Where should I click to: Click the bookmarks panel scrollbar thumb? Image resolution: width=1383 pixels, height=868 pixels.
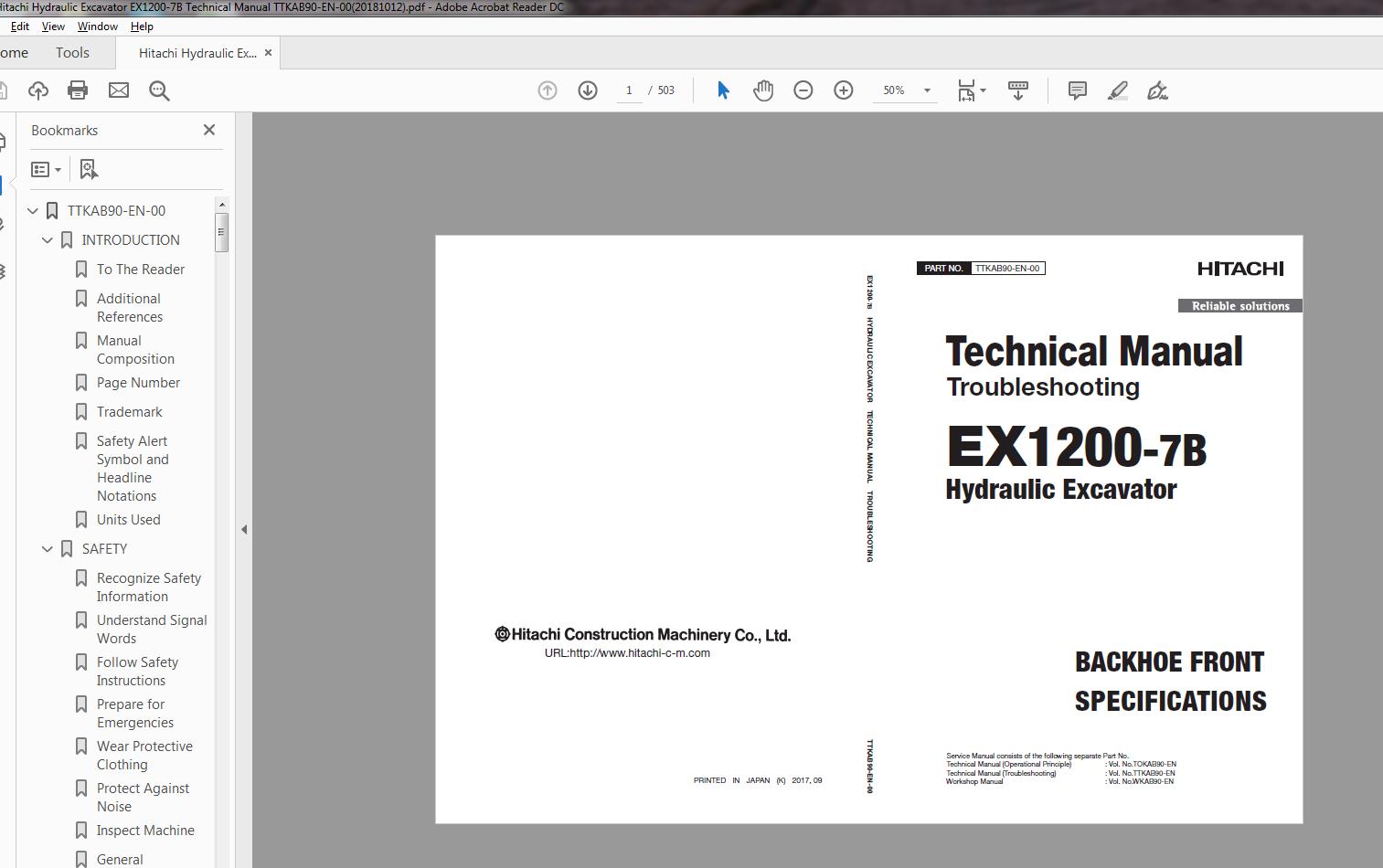coord(221,232)
